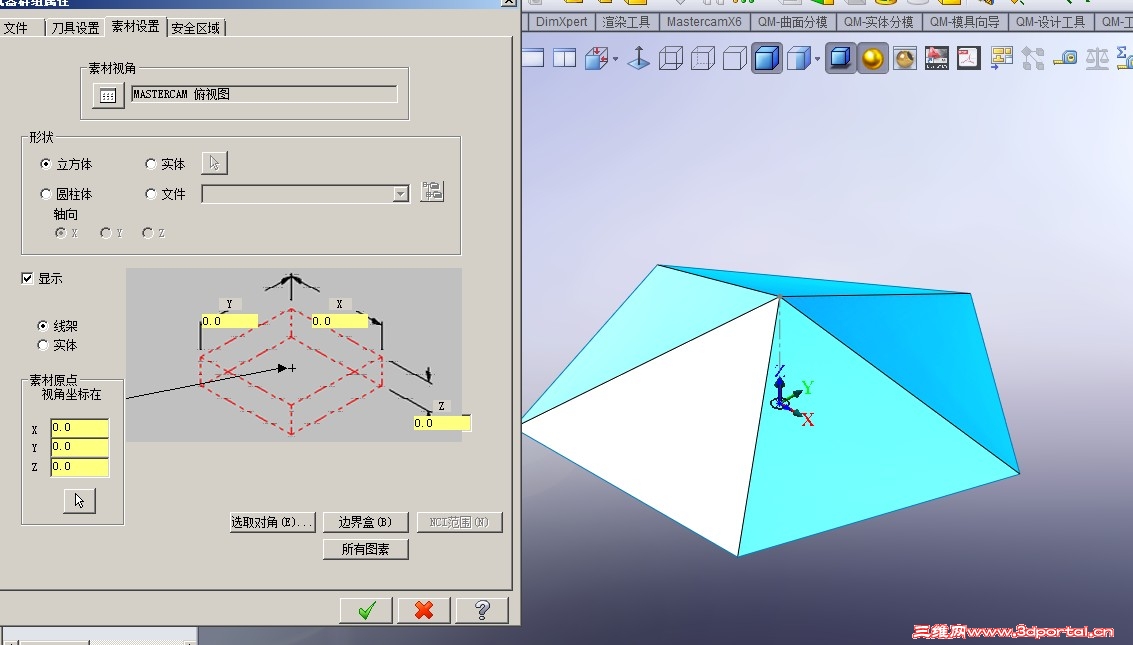Viewport: 1133px width, 645px height.
Task: Open help via the question mark
Action: tap(482, 610)
